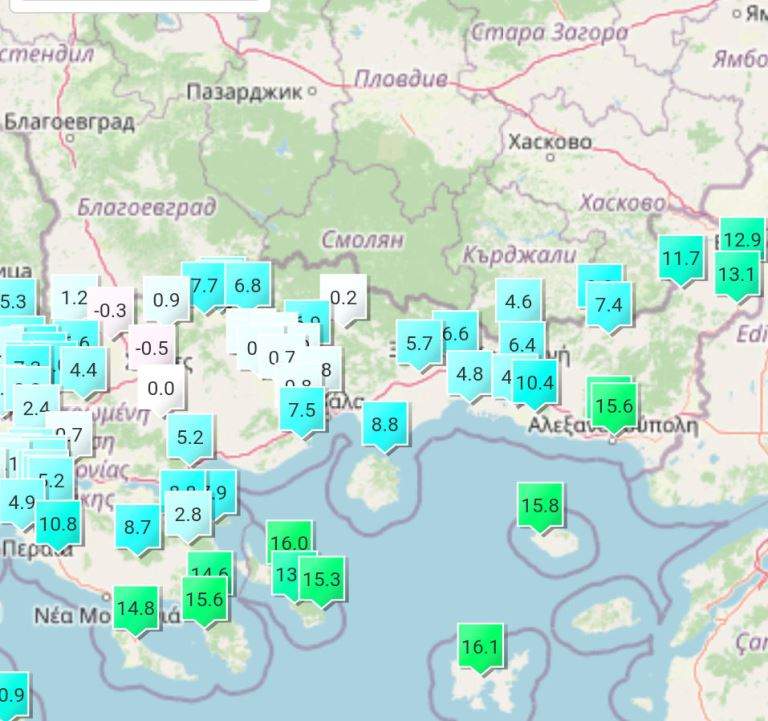The height and width of the screenshot is (721, 768).
Task: Open the 7.5 station marker
Action: pos(302,410)
